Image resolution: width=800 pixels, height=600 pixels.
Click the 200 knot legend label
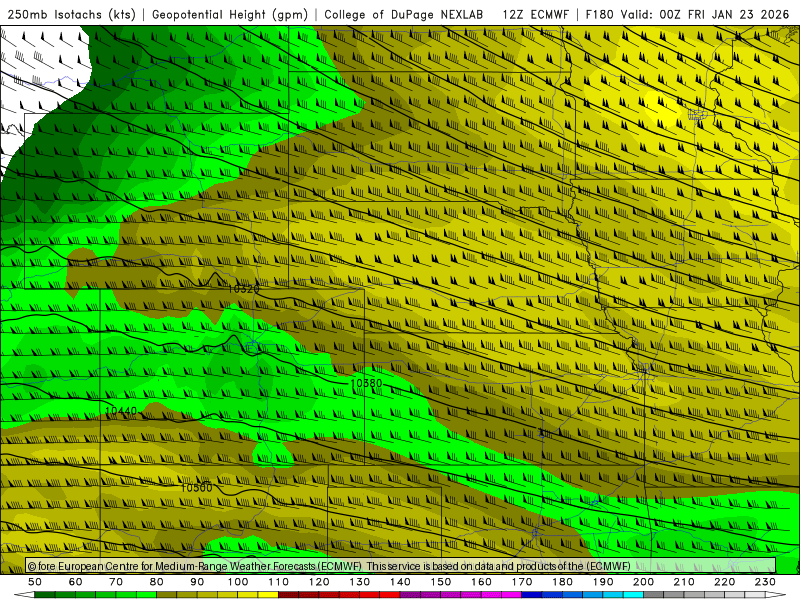pos(643,582)
